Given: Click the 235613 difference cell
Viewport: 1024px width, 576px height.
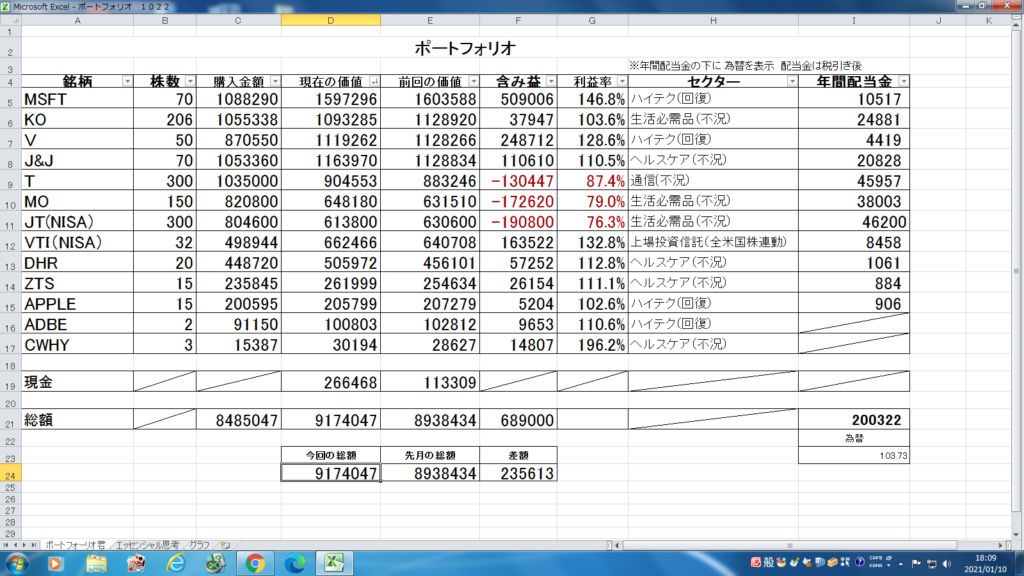Looking at the screenshot, I should [x=518, y=473].
